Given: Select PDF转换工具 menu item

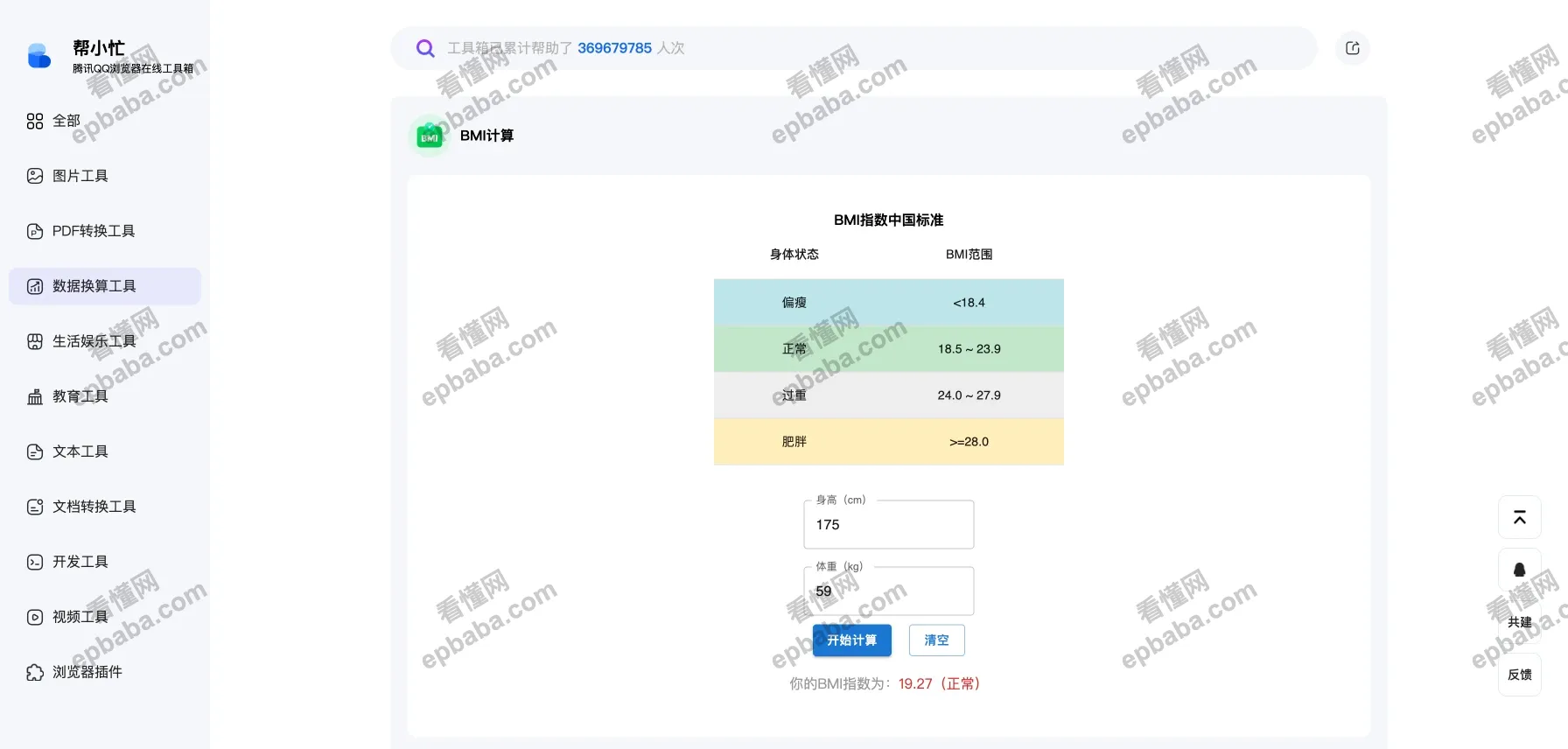Looking at the screenshot, I should [105, 231].
